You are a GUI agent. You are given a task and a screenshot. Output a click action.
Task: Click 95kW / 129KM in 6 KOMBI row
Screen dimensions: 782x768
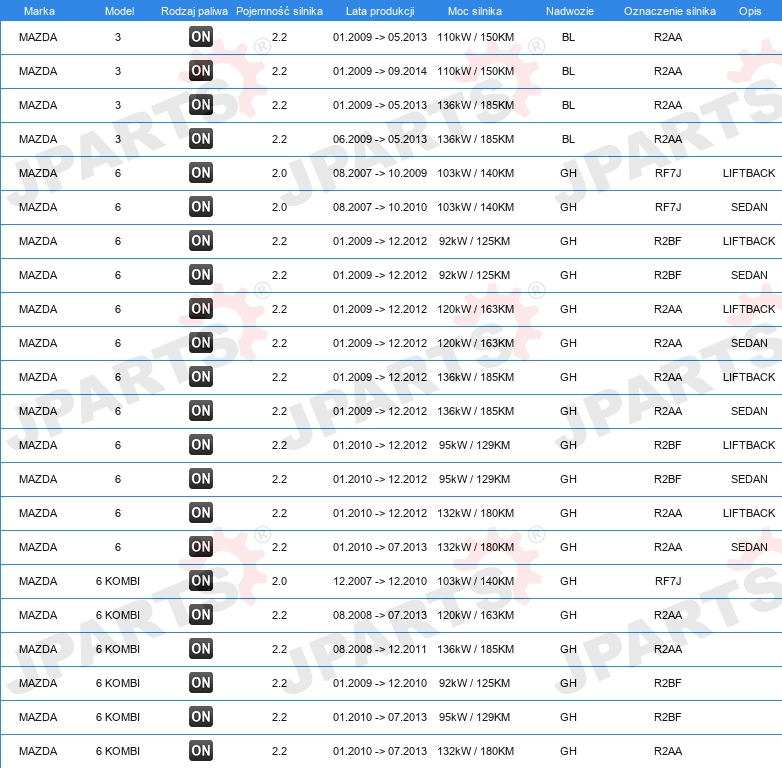(x=474, y=717)
